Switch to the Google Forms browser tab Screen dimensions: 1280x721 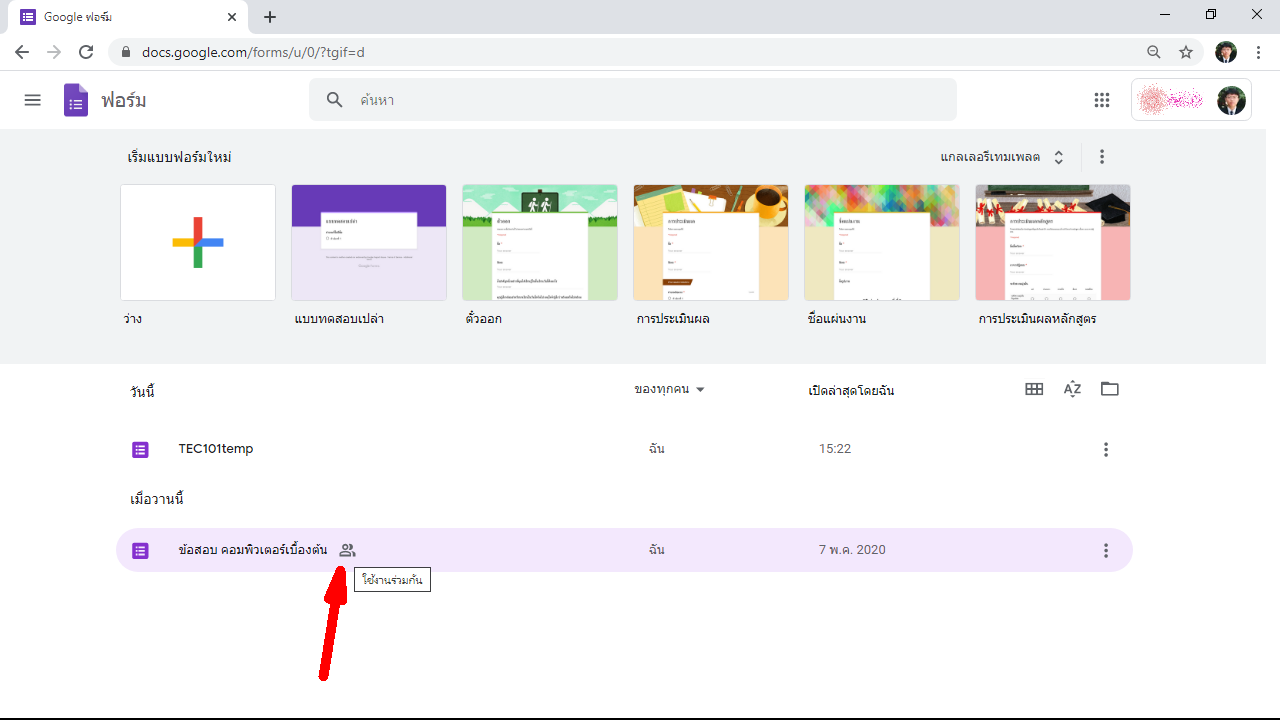click(125, 17)
